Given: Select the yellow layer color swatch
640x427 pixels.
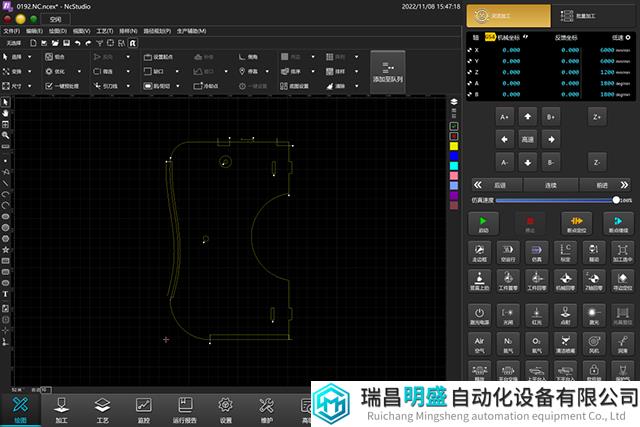Looking at the screenshot, I should [x=454, y=146].
